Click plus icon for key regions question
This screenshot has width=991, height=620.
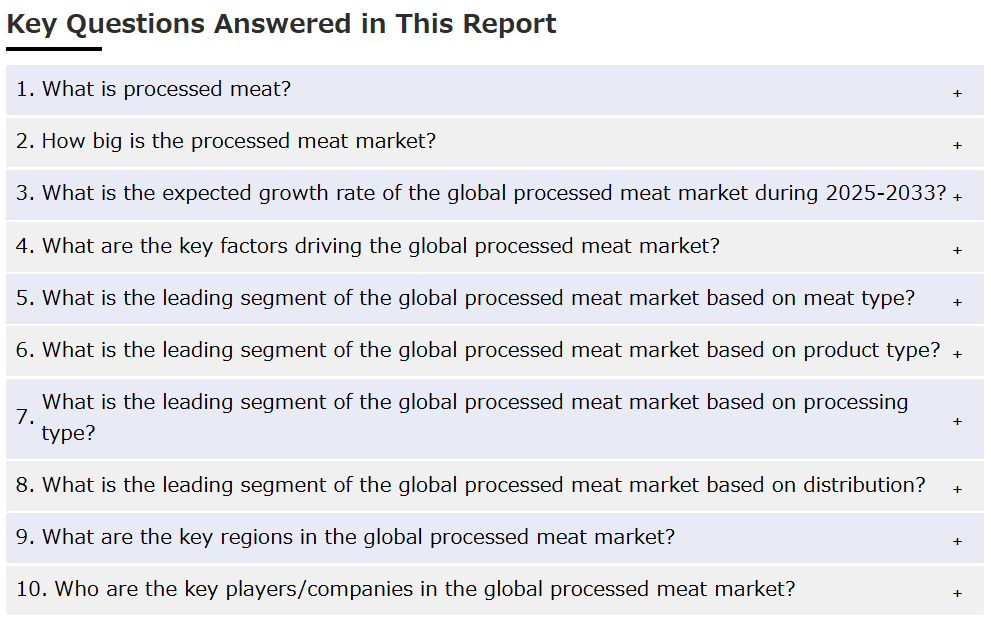coord(957,542)
